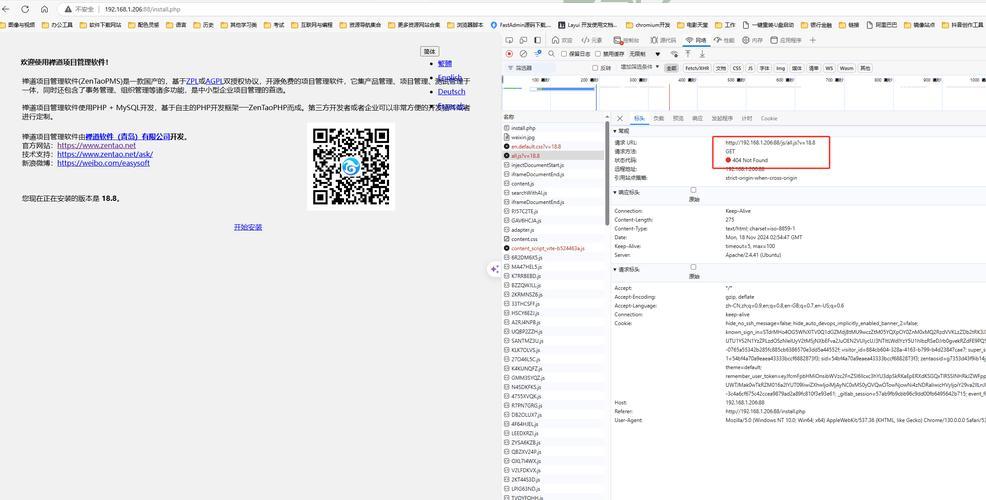Screen dimensions: 986x500
Task: Switch to the Memory (内存) tab
Action: (753, 40)
